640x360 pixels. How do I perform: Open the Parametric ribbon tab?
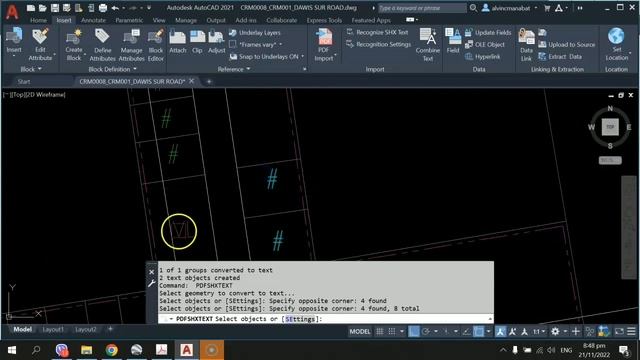(x=129, y=20)
